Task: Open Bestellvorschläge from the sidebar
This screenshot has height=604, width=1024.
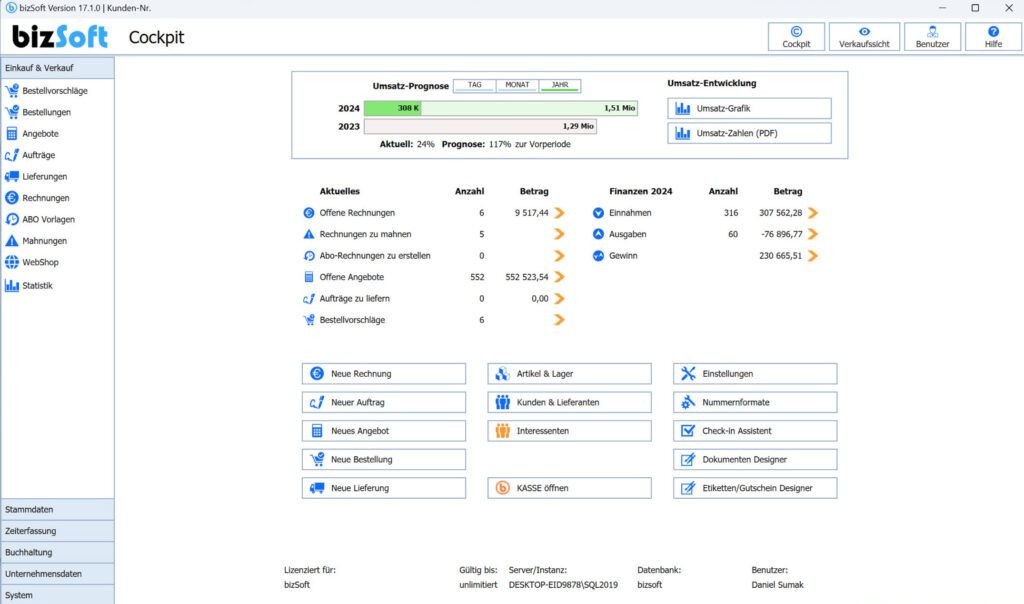Action: [57, 90]
